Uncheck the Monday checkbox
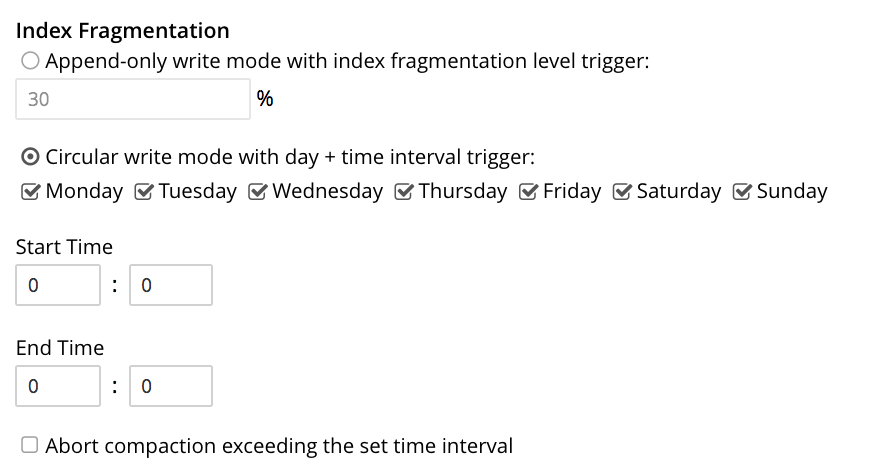876x466 pixels. [30, 191]
